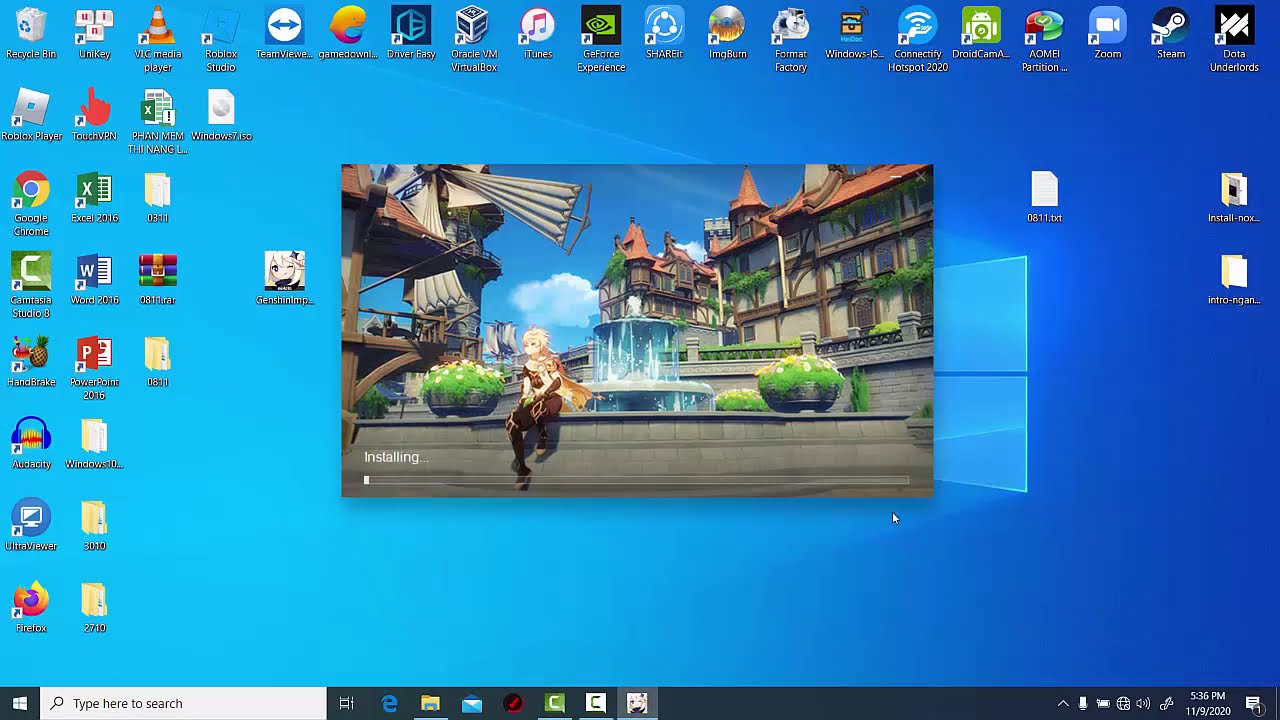Select the Steam desktop shortcut
This screenshot has width=1280, height=720.
pos(1171,33)
